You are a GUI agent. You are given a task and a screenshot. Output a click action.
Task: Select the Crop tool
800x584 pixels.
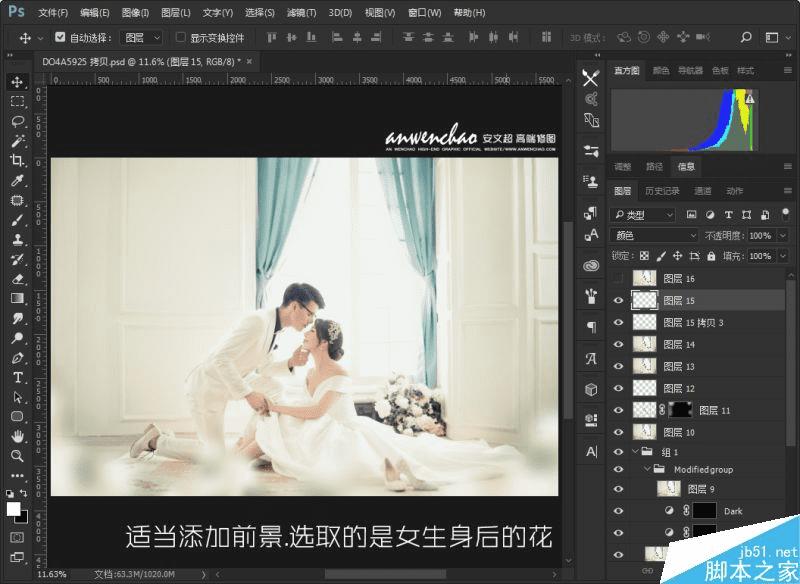point(17,161)
